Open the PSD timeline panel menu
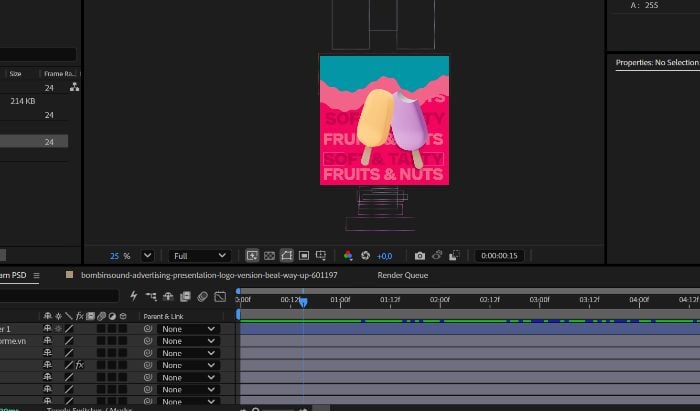Image resolution: width=700 pixels, height=411 pixels. (x=37, y=275)
